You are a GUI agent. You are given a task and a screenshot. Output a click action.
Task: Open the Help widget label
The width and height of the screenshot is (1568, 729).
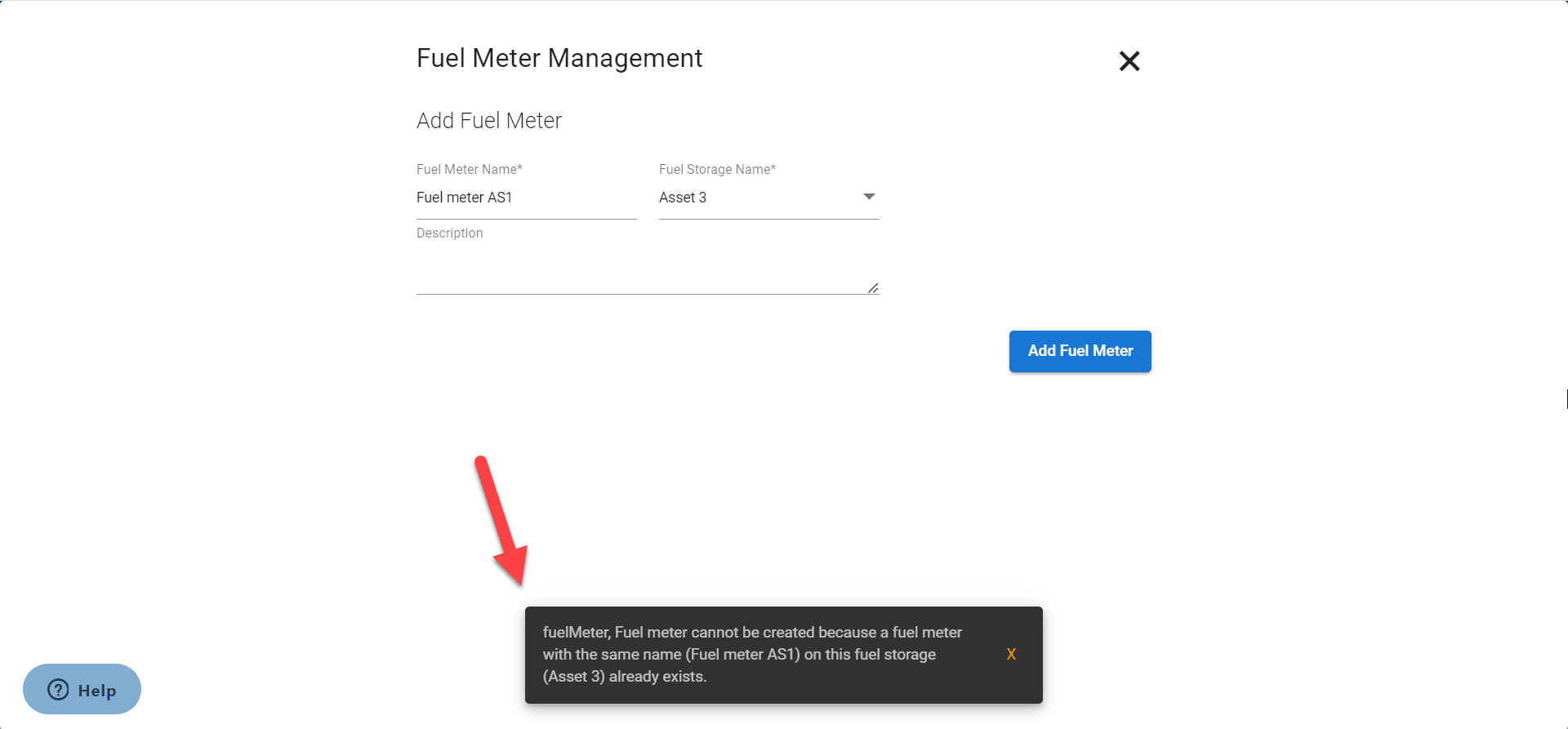pos(97,691)
